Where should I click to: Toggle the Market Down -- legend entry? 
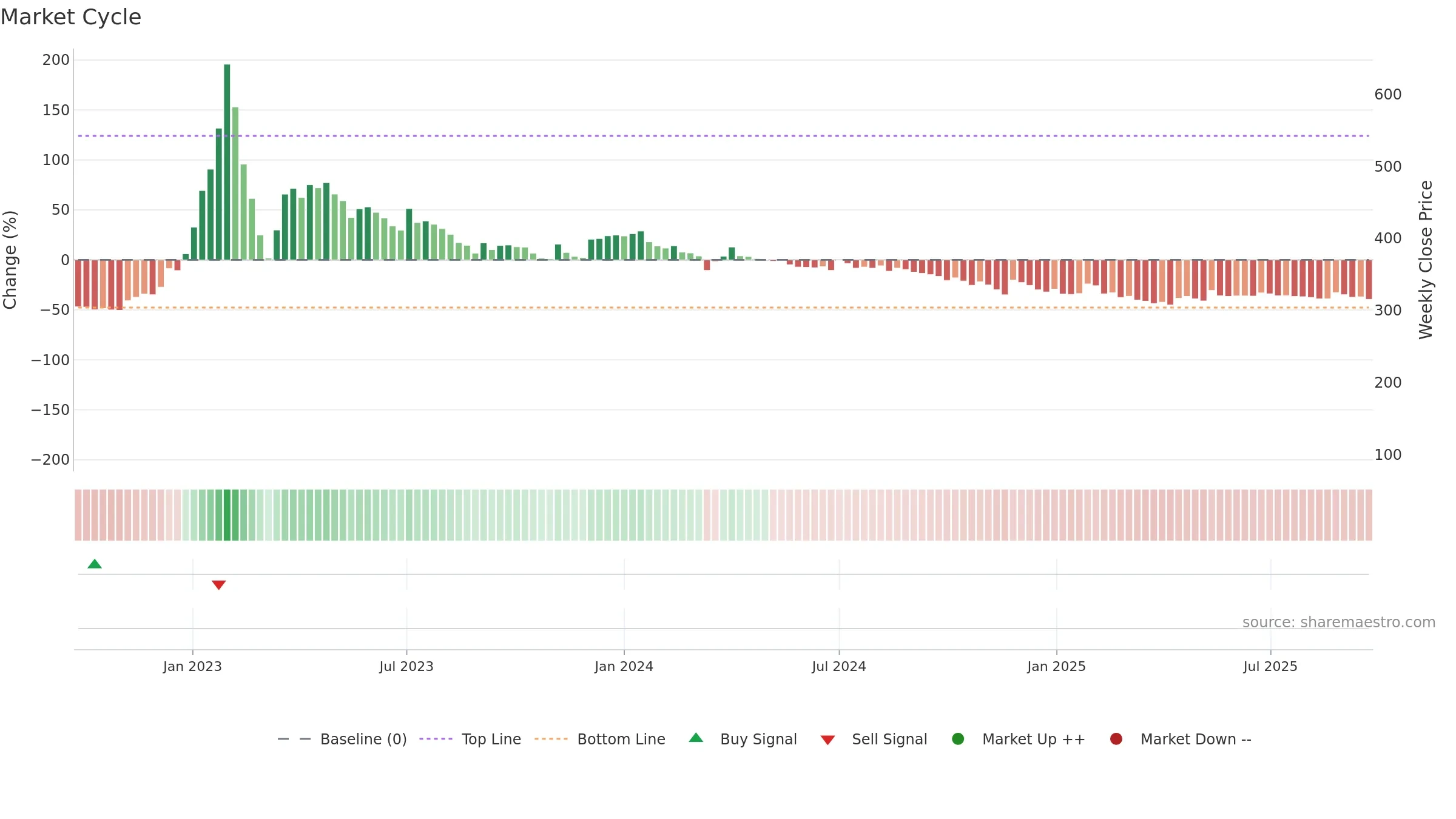[x=1181, y=739]
